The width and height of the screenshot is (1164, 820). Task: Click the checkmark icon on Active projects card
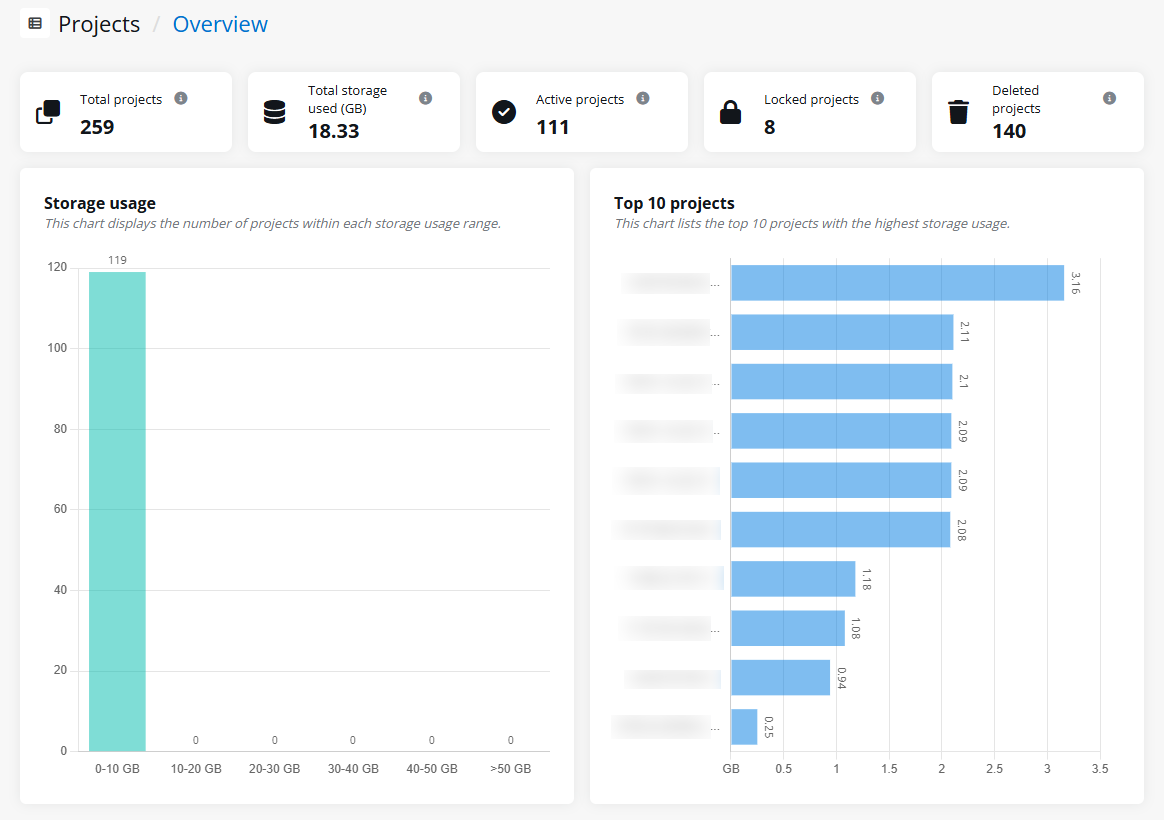[x=504, y=112]
